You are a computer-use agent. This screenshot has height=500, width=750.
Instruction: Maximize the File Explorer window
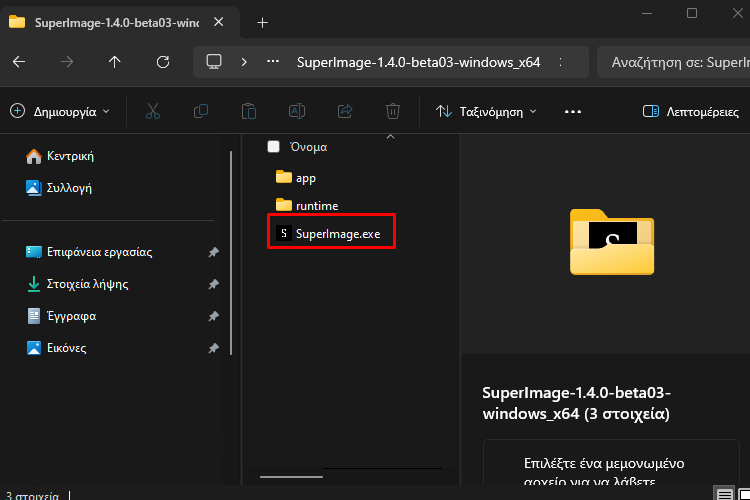click(x=692, y=13)
